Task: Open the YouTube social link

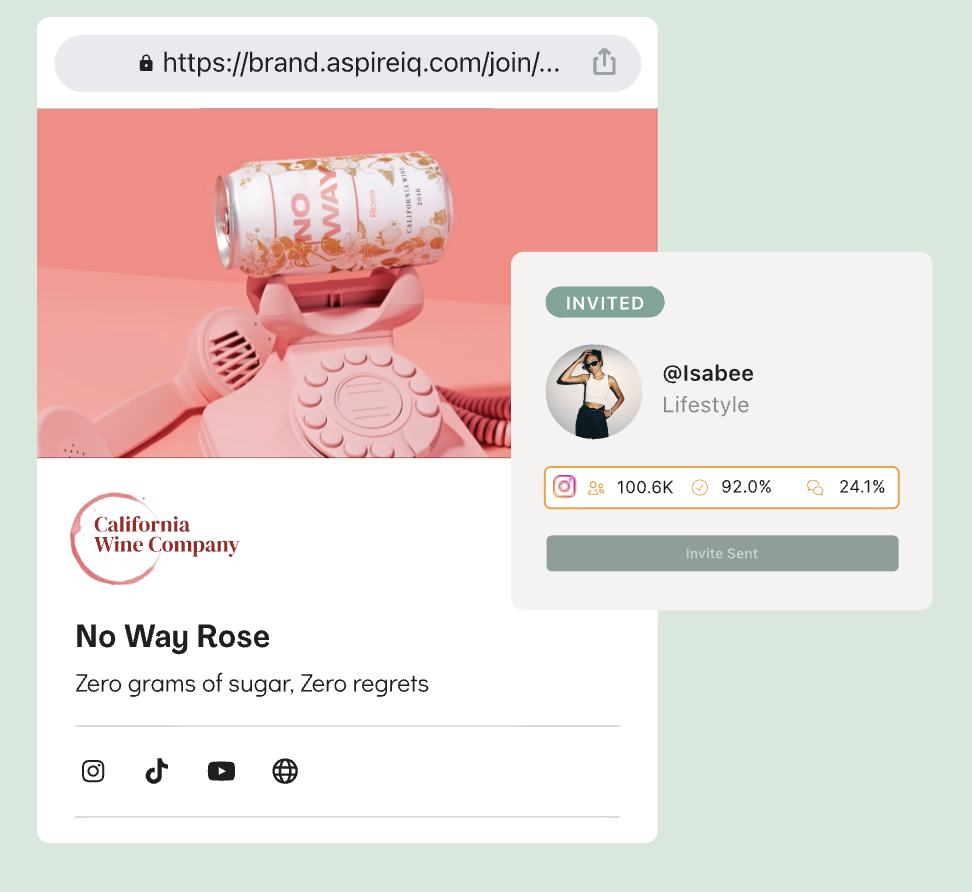Action: [x=221, y=771]
